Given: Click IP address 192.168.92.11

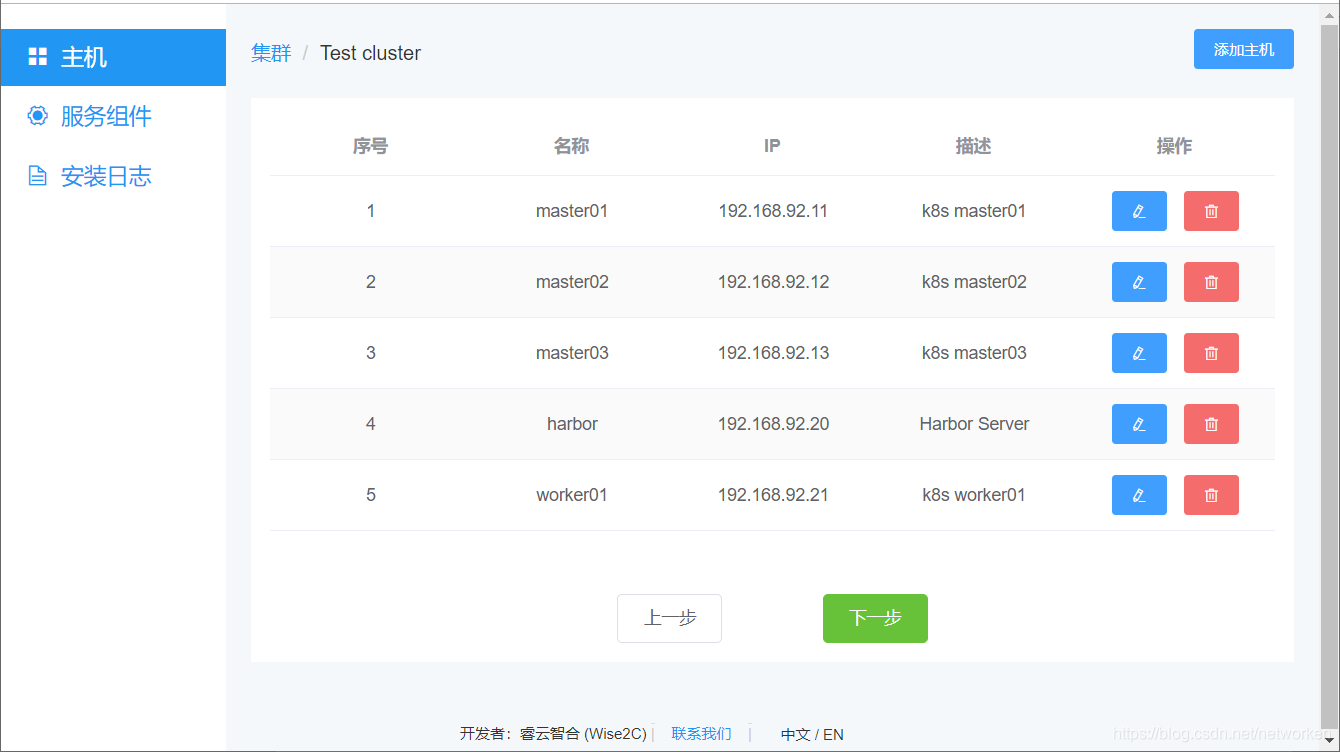Looking at the screenshot, I should tap(773, 211).
